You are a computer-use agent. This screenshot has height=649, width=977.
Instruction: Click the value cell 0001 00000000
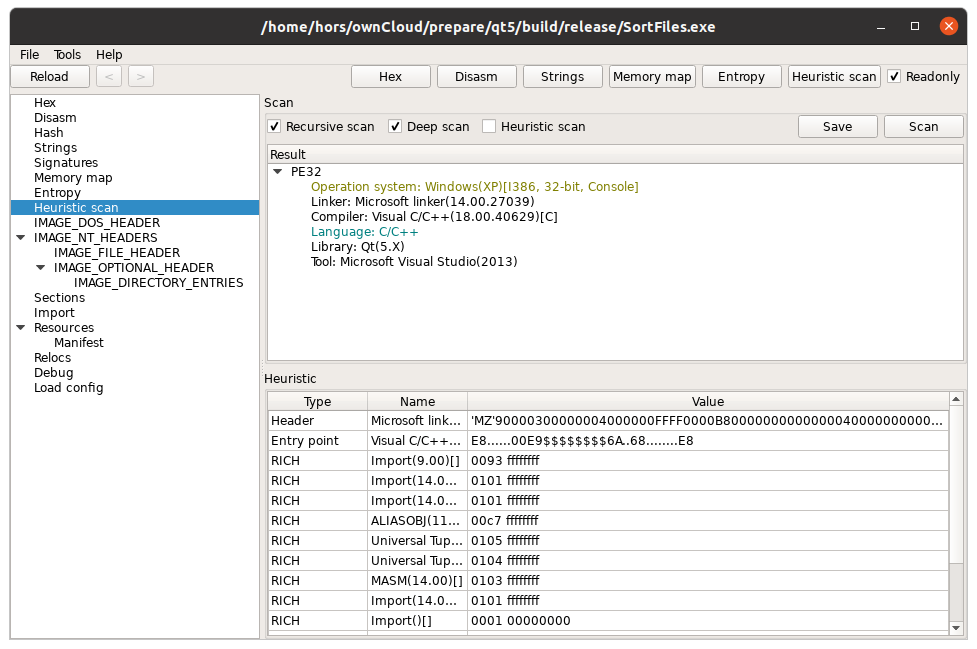tap(708, 621)
